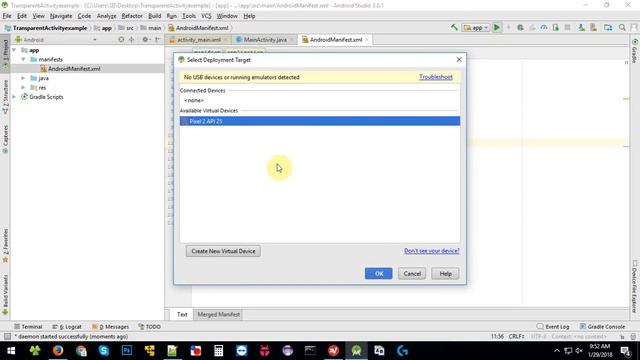640x360 pixels.
Task: Open the Event Log panel
Action: coord(553,327)
